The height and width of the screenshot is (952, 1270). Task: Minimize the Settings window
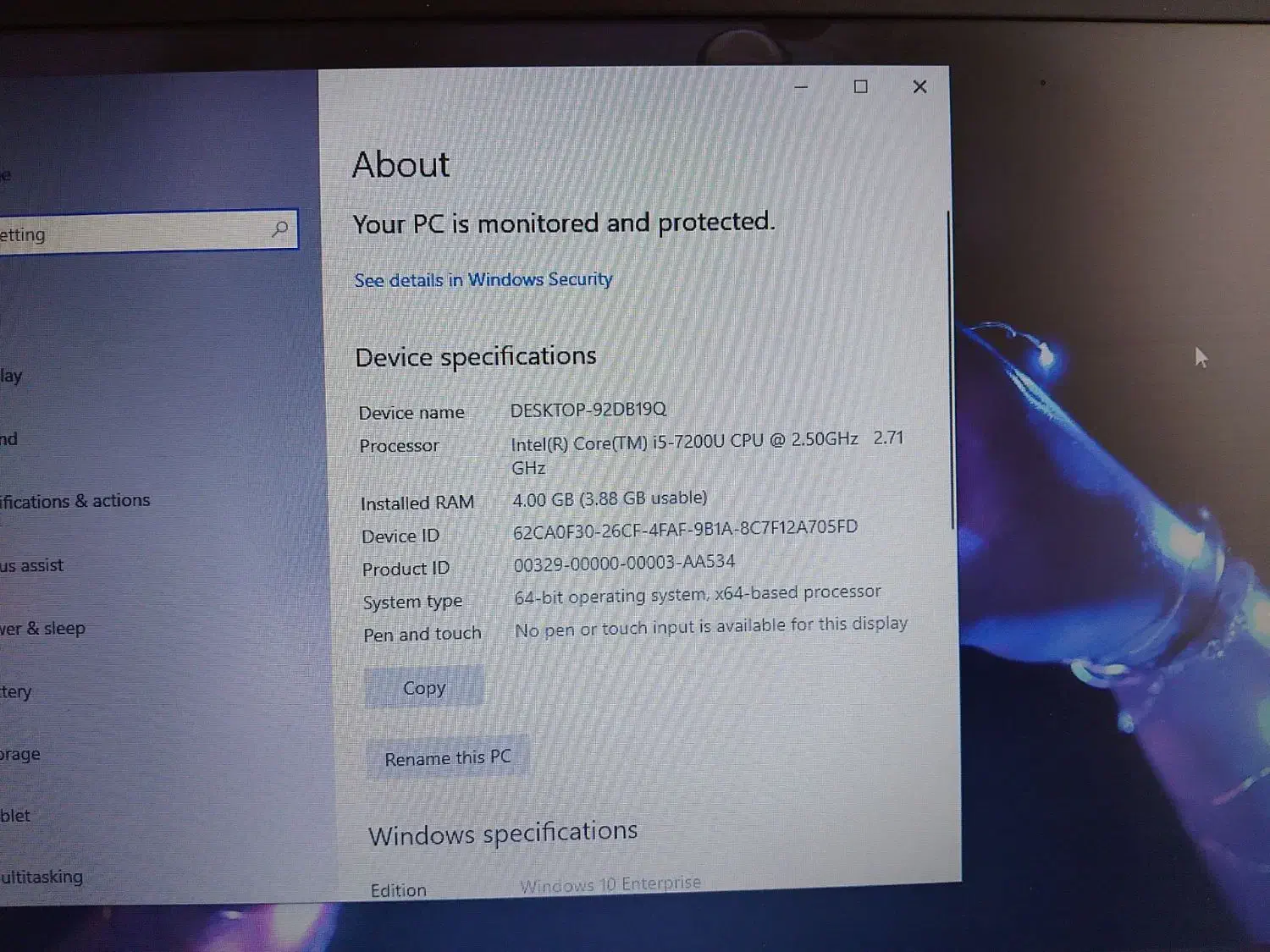click(801, 86)
